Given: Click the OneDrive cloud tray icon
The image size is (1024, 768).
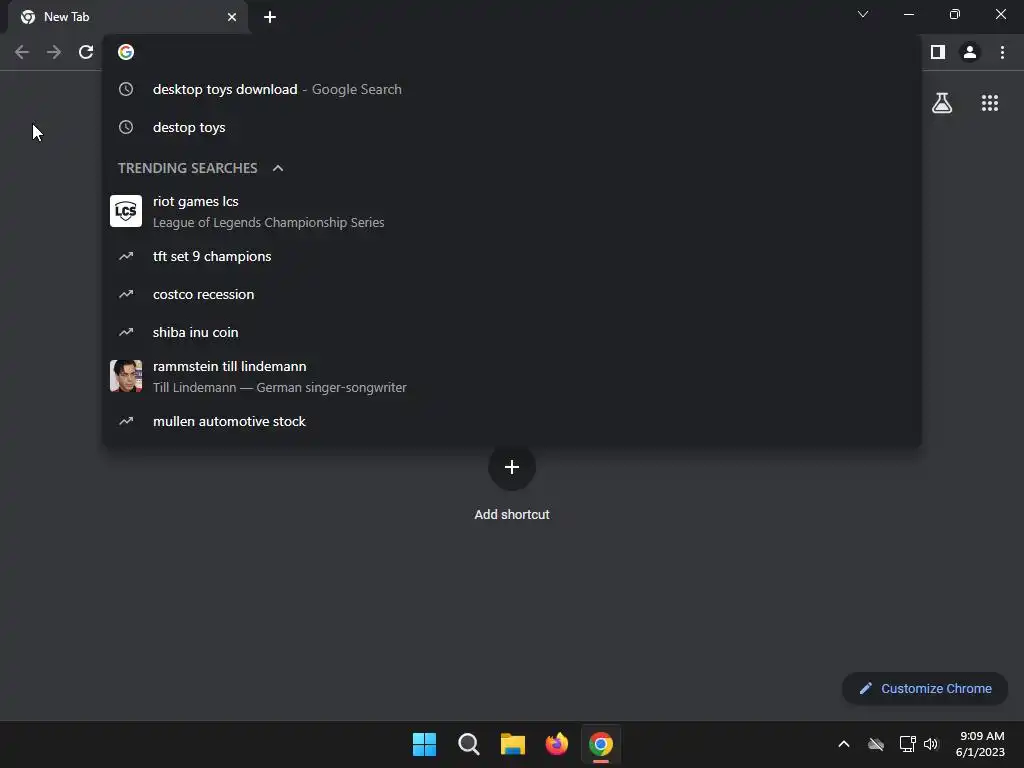Looking at the screenshot, I should 876,744.
